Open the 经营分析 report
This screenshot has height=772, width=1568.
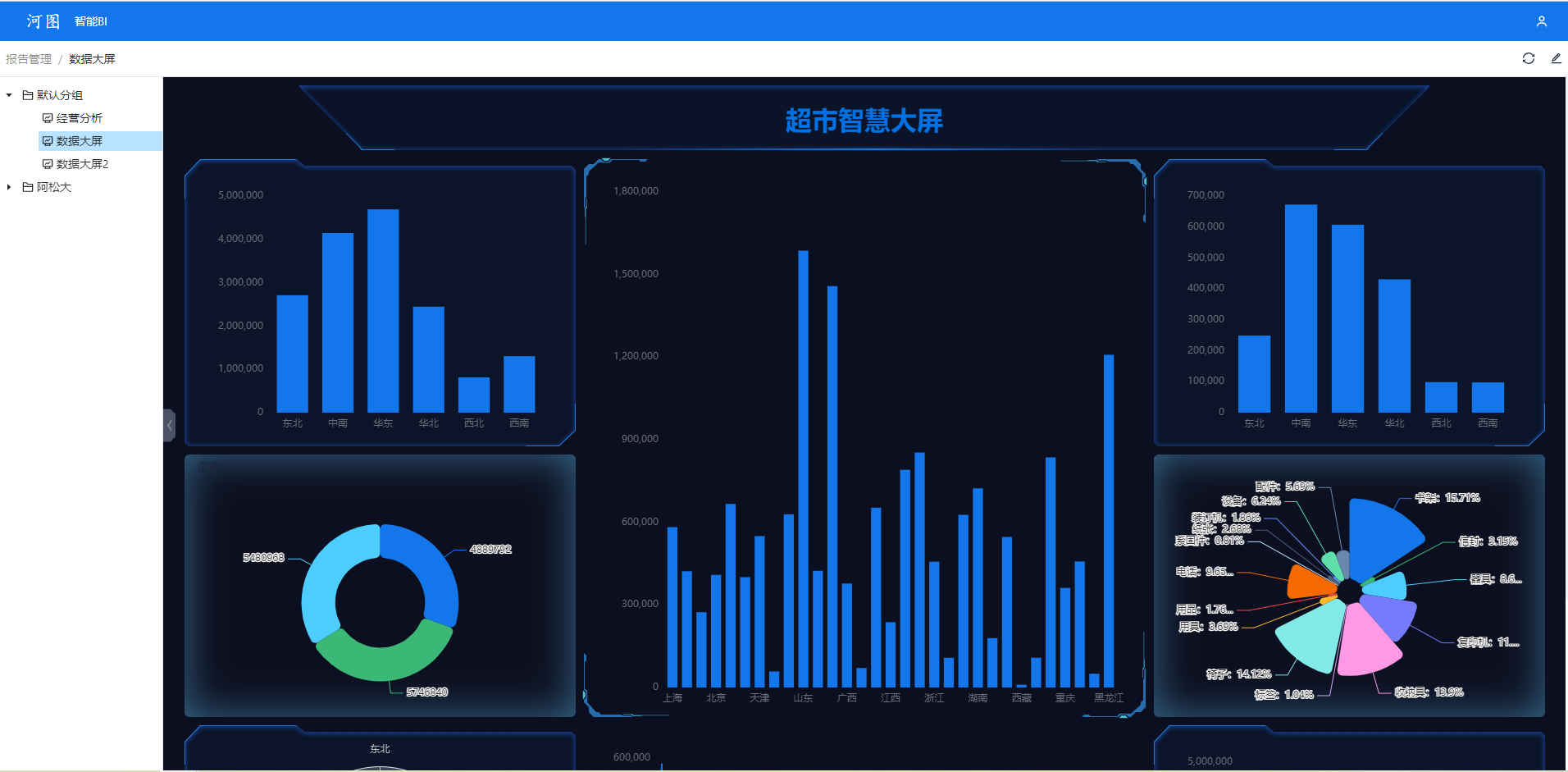coord(80,118)
